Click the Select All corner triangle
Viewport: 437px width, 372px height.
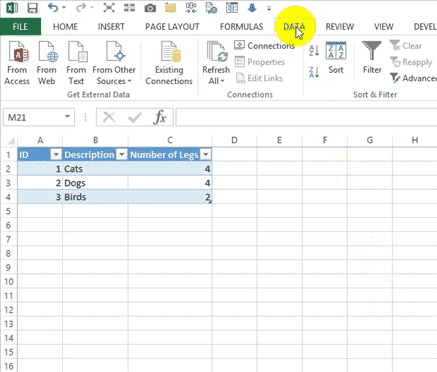(x=10, y=140)
